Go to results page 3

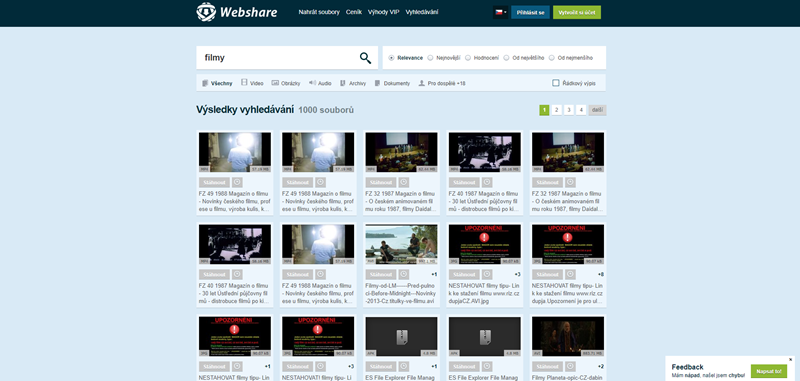pyautogui.click(x=569, y=110)
